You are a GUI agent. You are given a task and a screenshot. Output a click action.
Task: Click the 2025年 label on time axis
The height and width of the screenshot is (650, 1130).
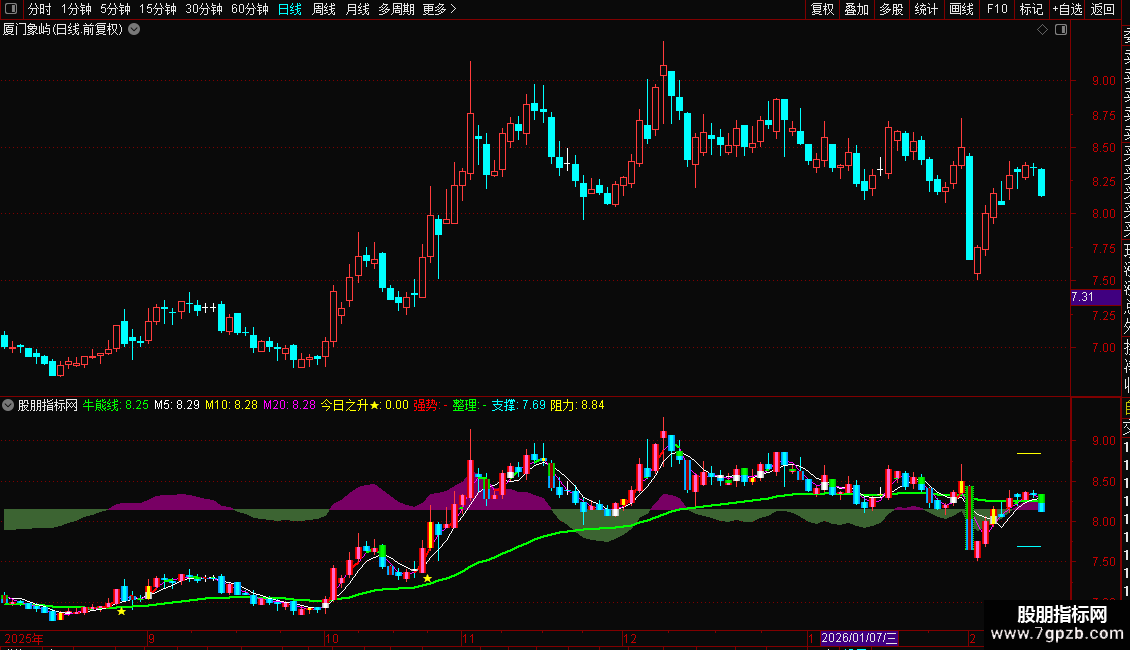(x=24, y=638)
